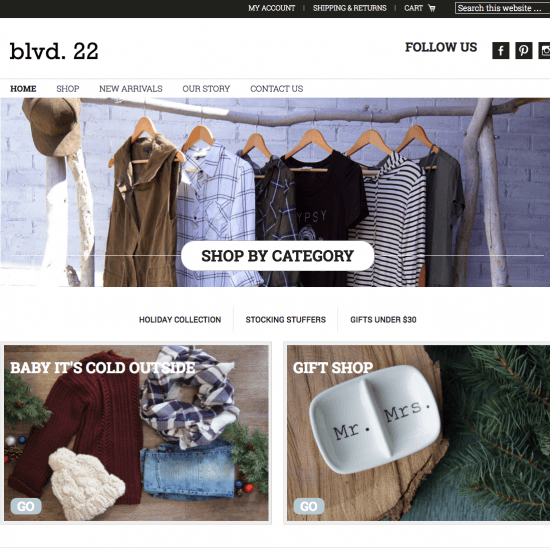Open the Cart link
The image size is (550, 550).
point(413,8)
